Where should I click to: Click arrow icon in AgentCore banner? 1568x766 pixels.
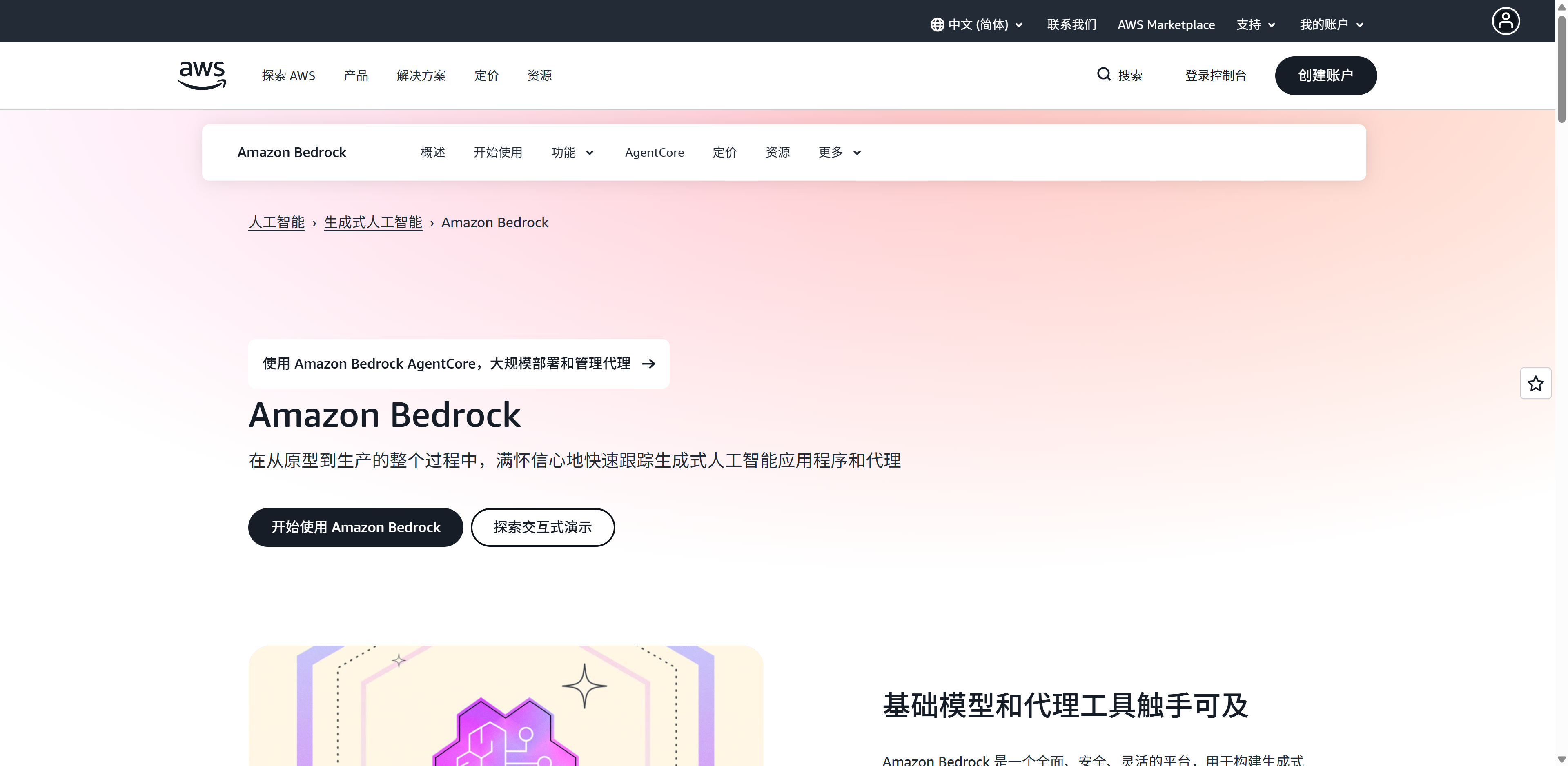tap(649, 363)
